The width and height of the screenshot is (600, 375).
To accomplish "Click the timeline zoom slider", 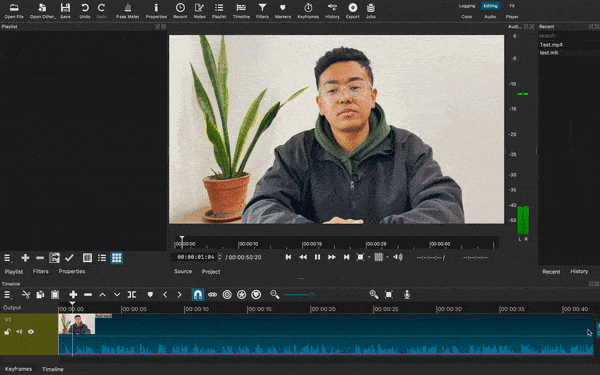I will click(x=300, y=295).
